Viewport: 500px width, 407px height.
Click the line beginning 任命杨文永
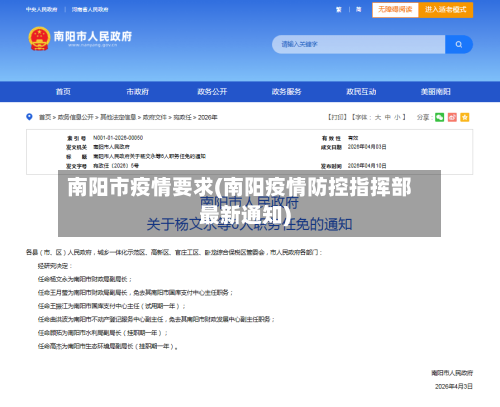85,279
